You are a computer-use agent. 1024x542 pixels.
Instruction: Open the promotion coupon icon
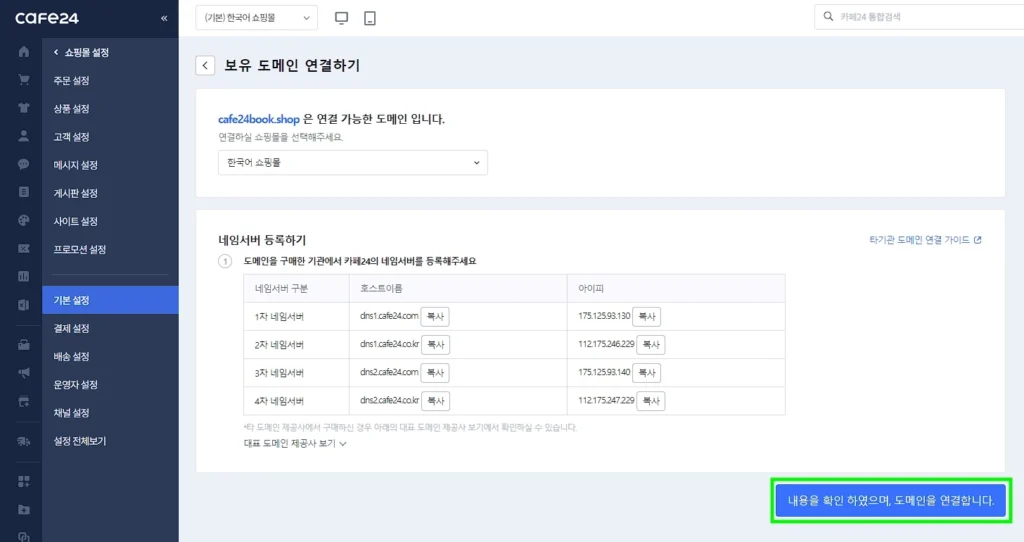click(24, 248)
